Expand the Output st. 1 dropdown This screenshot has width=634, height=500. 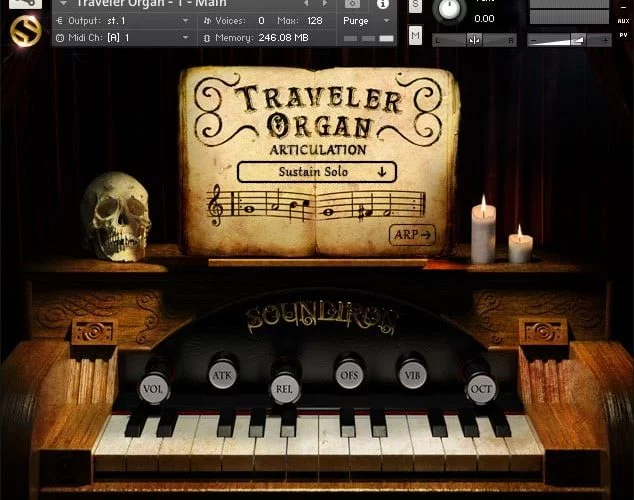(186, 21)
